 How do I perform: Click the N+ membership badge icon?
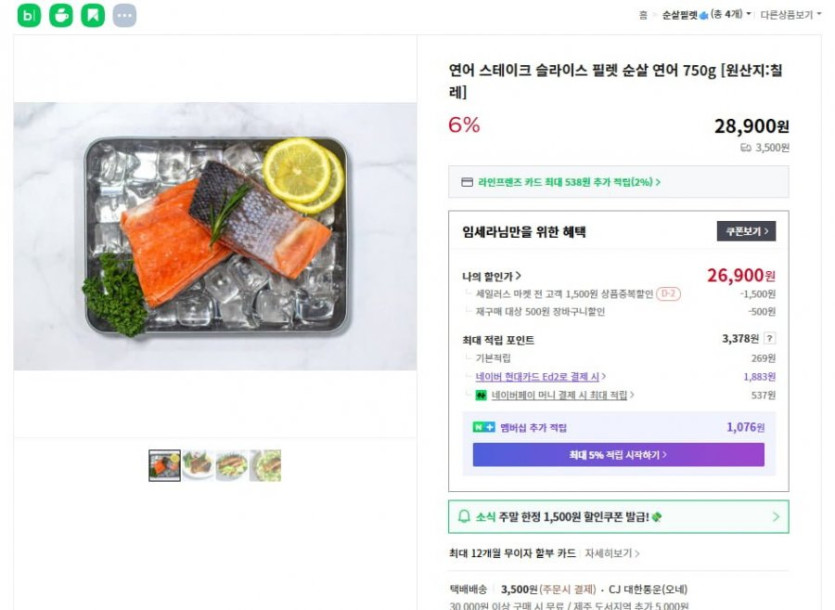[484, 427]
